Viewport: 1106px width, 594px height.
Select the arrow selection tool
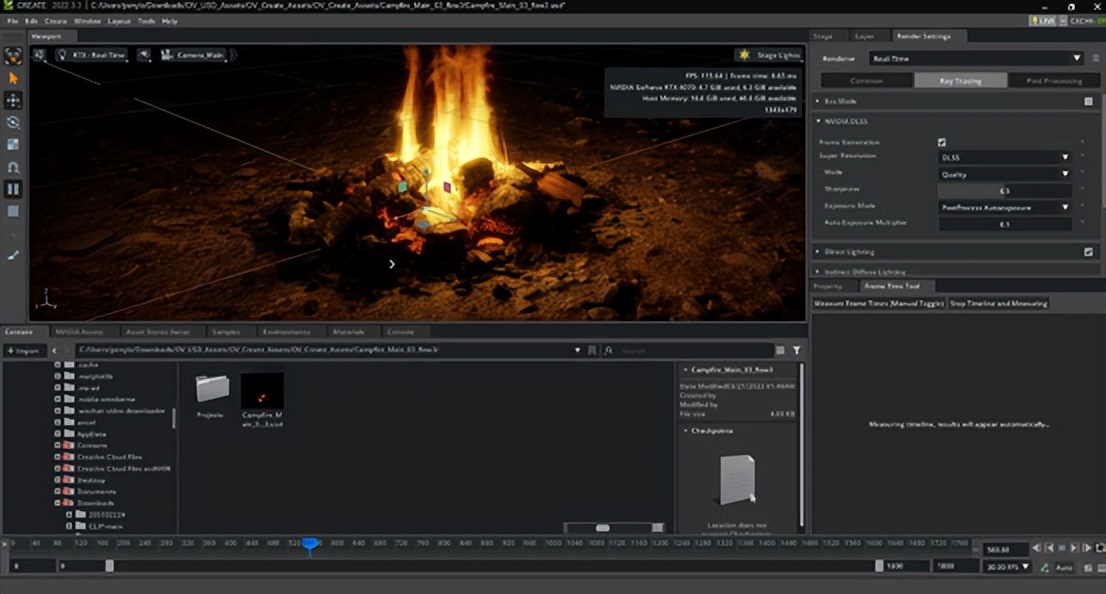click(x=14, y=78)
